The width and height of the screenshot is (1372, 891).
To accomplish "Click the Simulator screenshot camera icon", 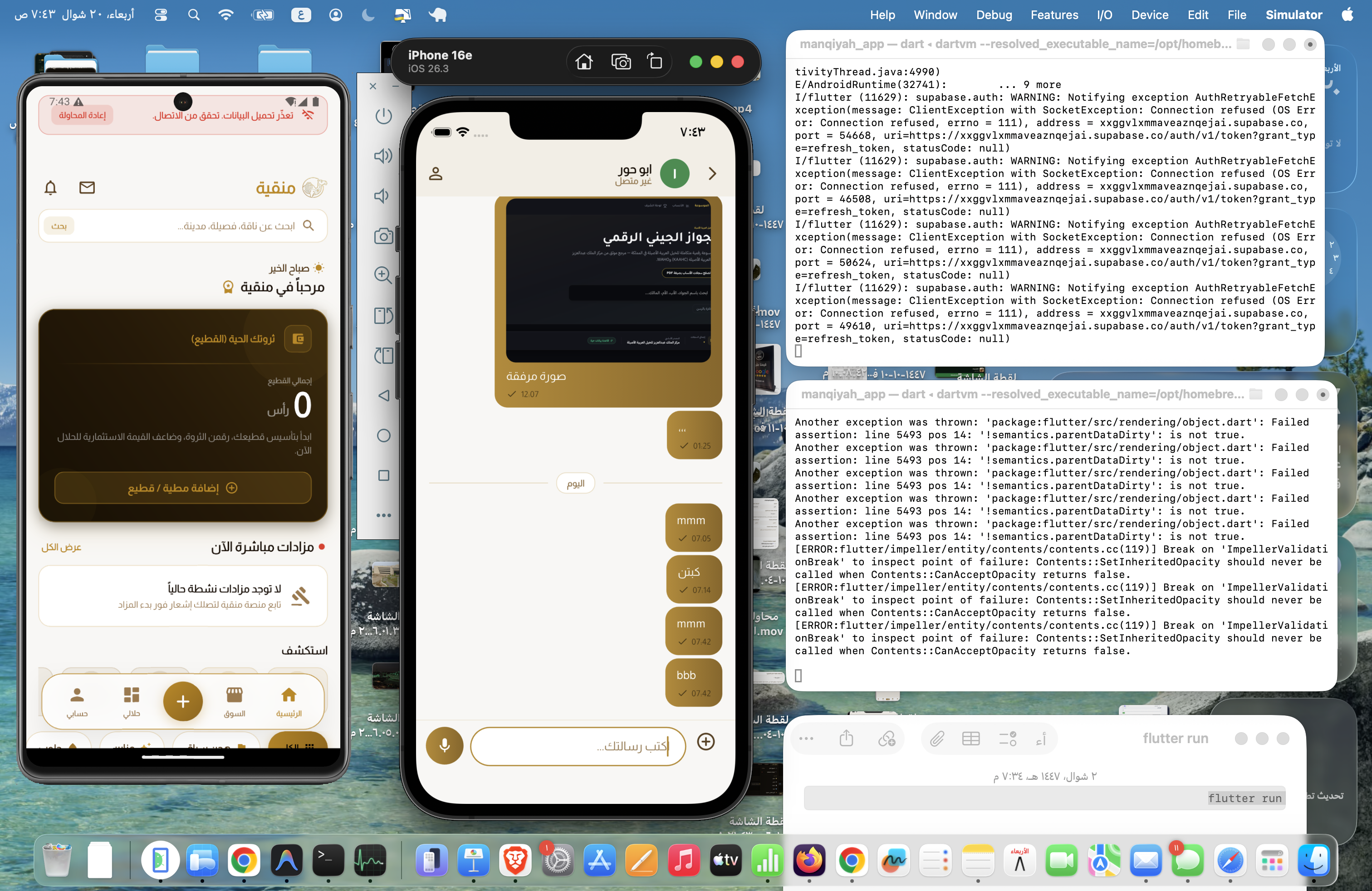I will tap(621, 62).
